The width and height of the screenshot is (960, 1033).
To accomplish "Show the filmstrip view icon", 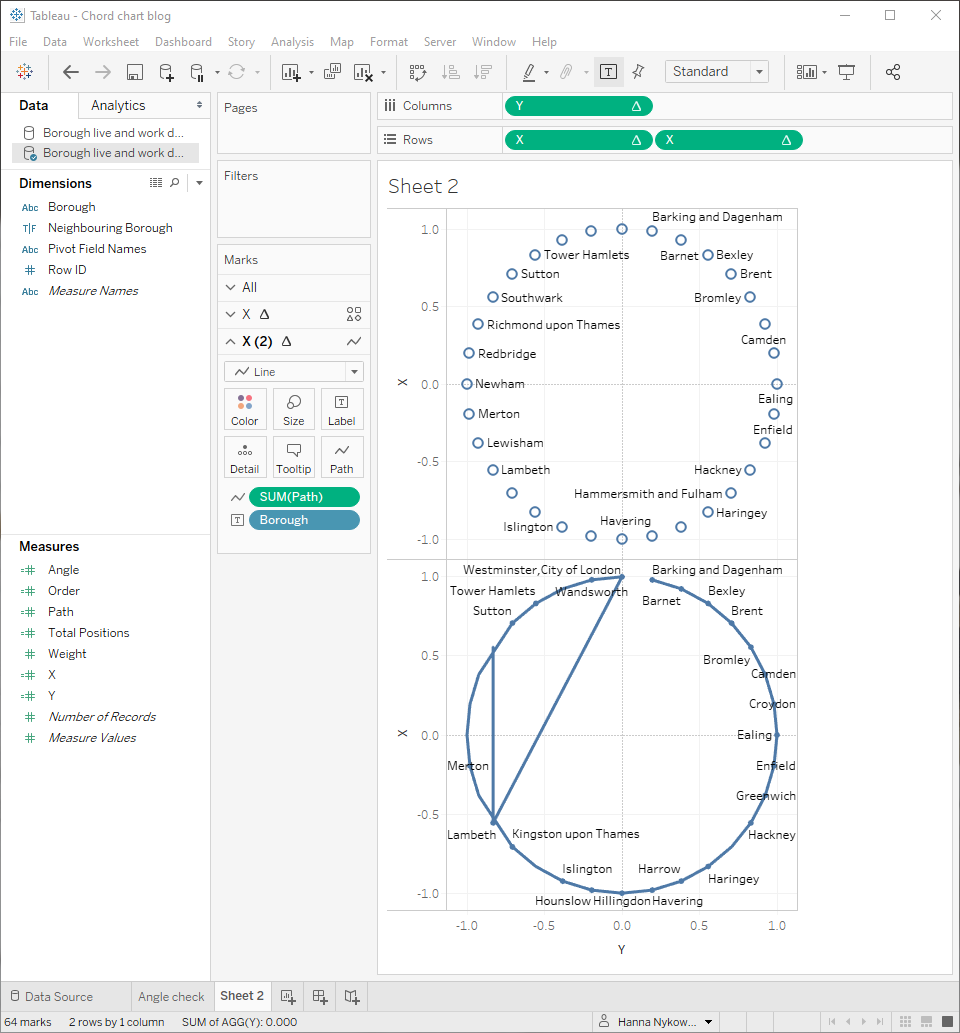I will pos(926,1022).
